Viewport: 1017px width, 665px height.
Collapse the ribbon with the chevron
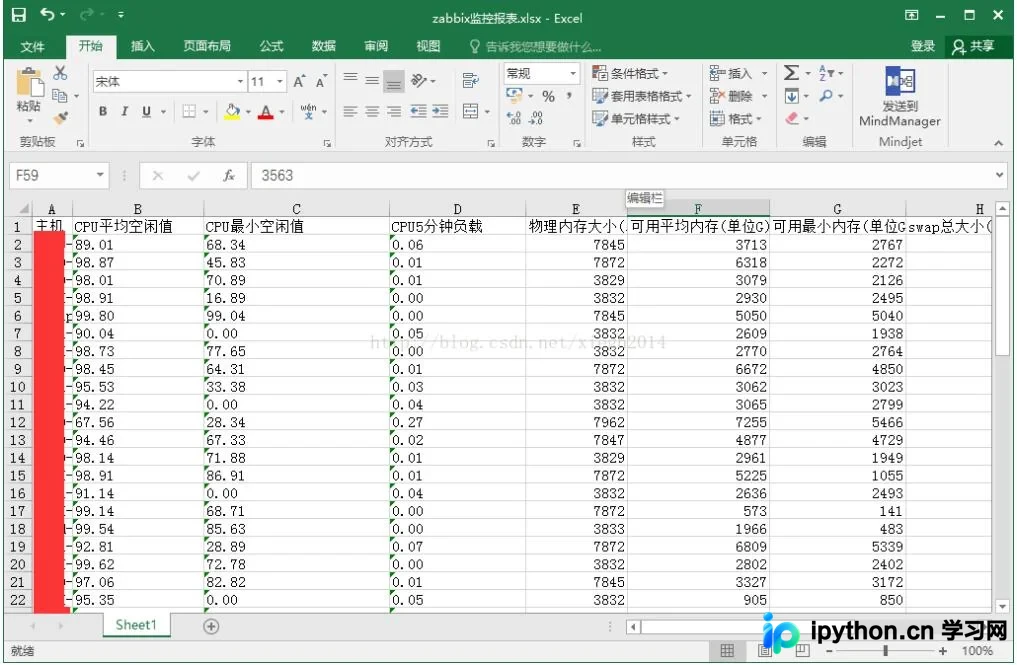pyautogui.click(x=998, y=143)
